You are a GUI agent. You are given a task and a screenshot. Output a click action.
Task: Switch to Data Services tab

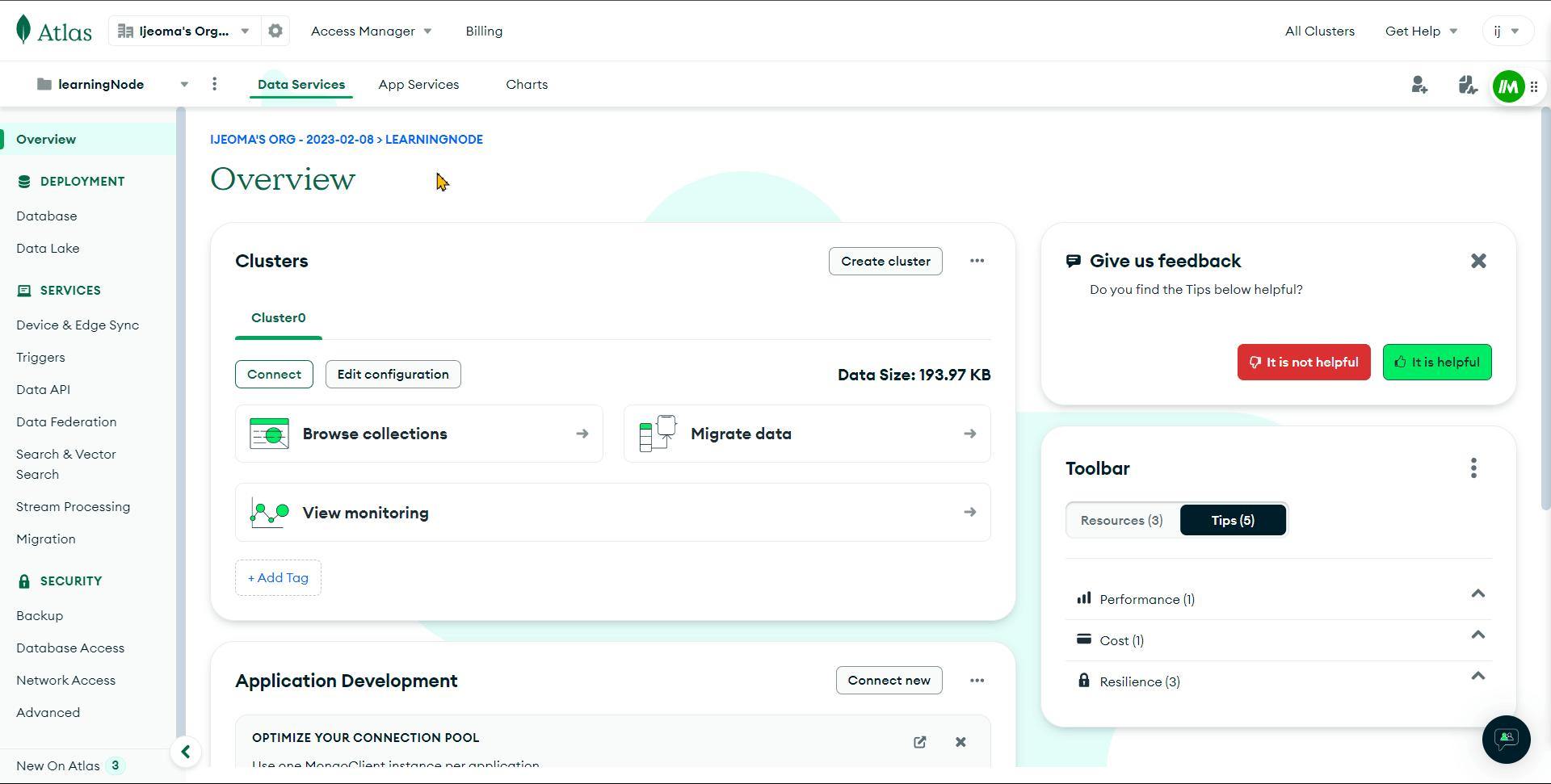tap(301, 84)
